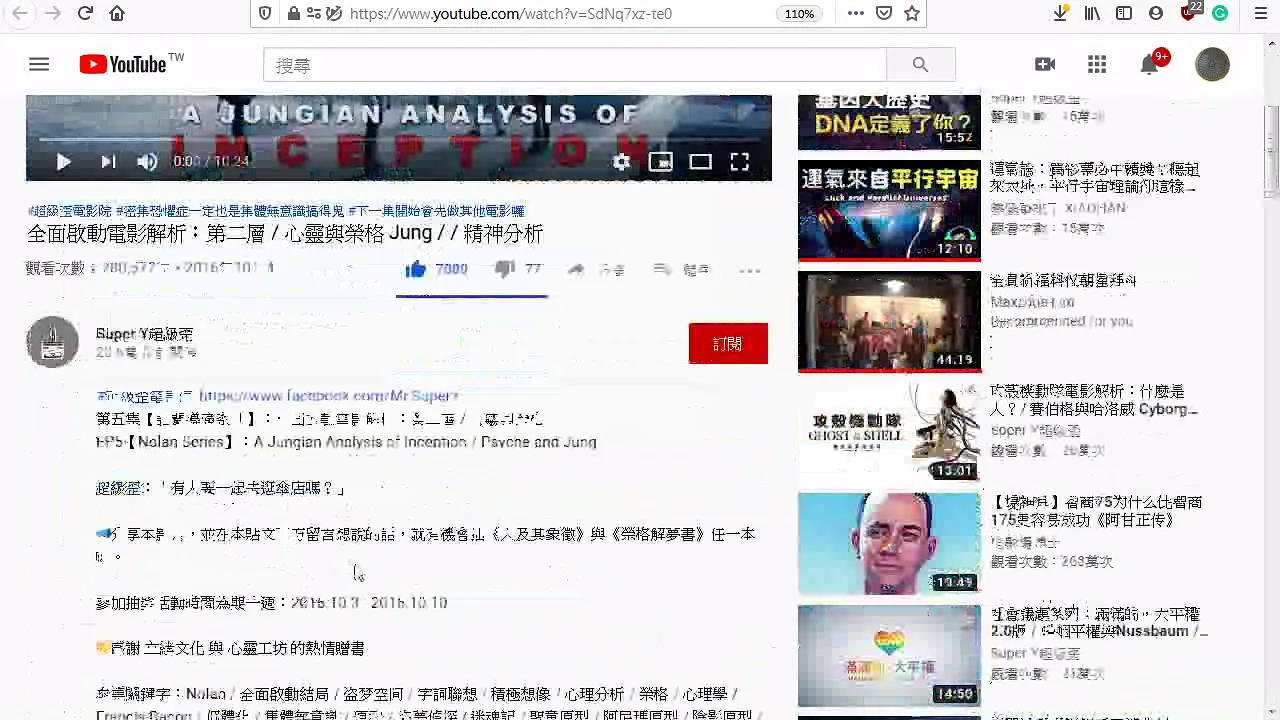This screenshot has width=1280, height=720.
Task: Mute the video volume
Action: click(147, 162)
